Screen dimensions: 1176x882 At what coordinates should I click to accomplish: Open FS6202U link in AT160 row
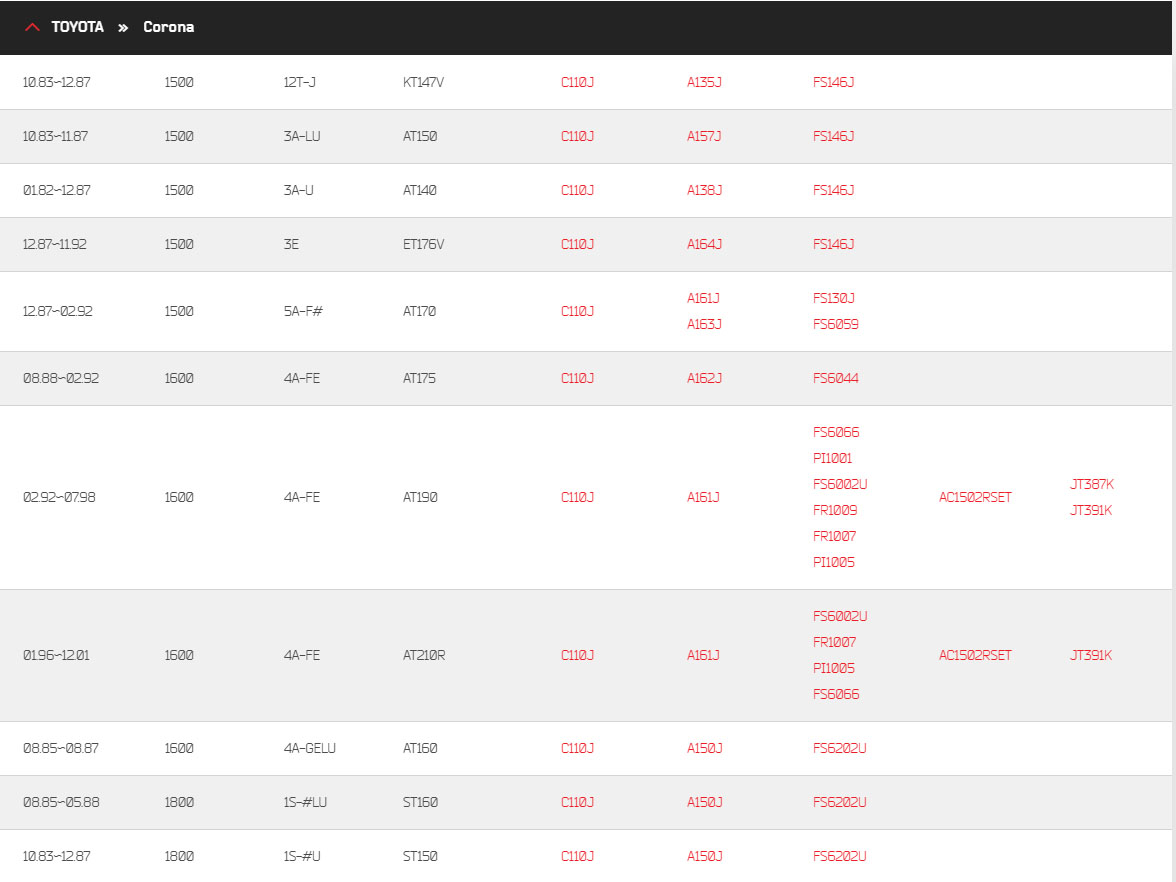tap(840, 748)
